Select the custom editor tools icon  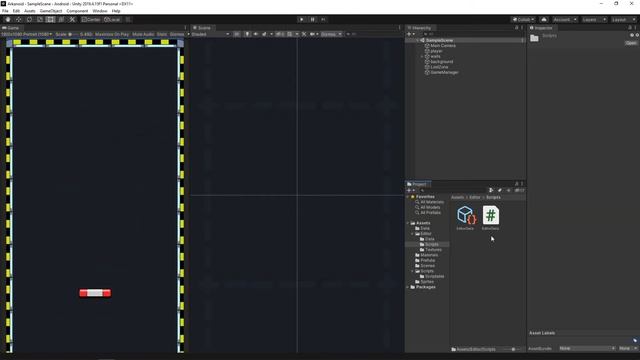tap(72, 19)
